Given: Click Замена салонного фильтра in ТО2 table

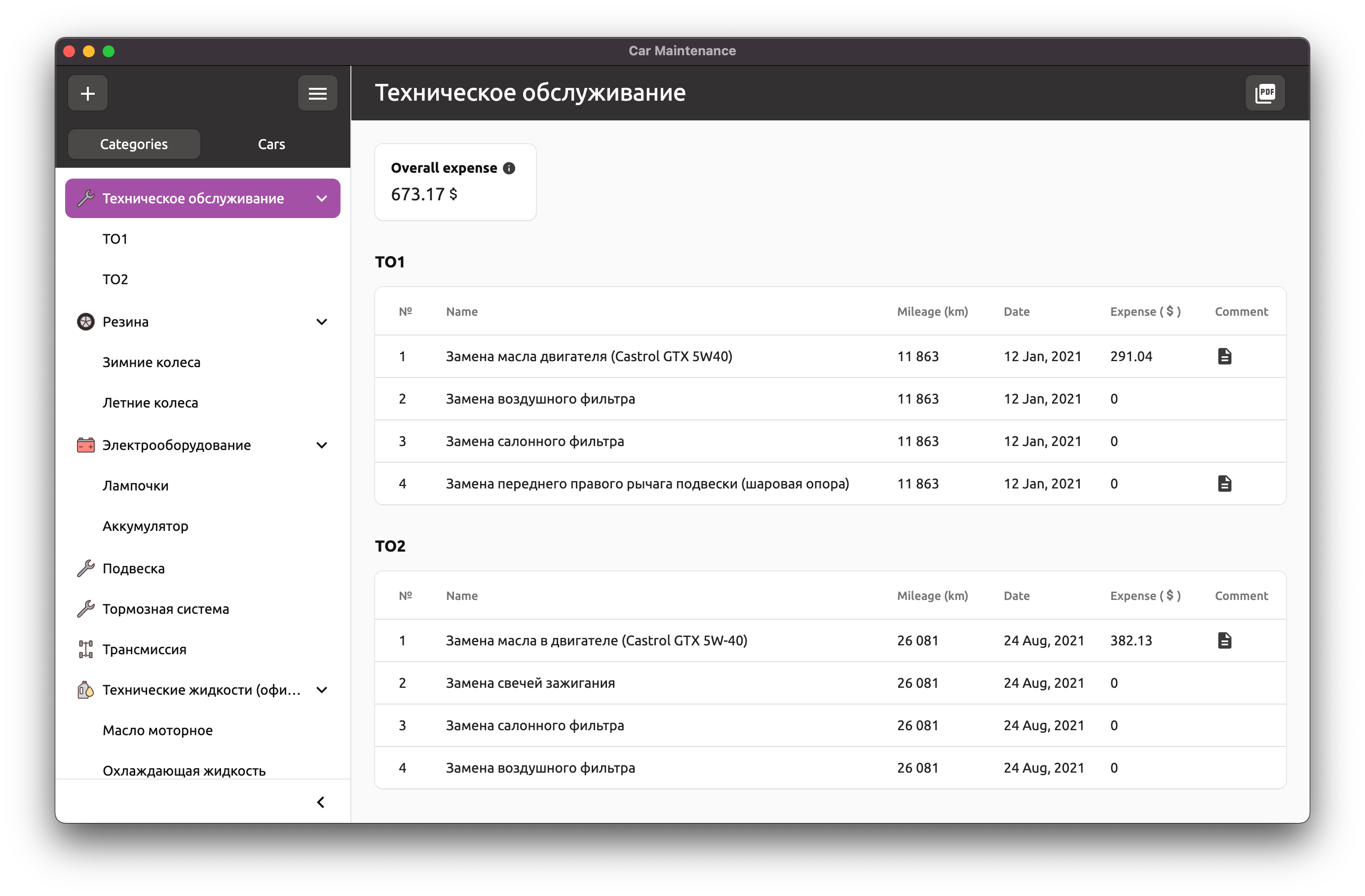Looking at the screenshot, I should click(535, 725).
